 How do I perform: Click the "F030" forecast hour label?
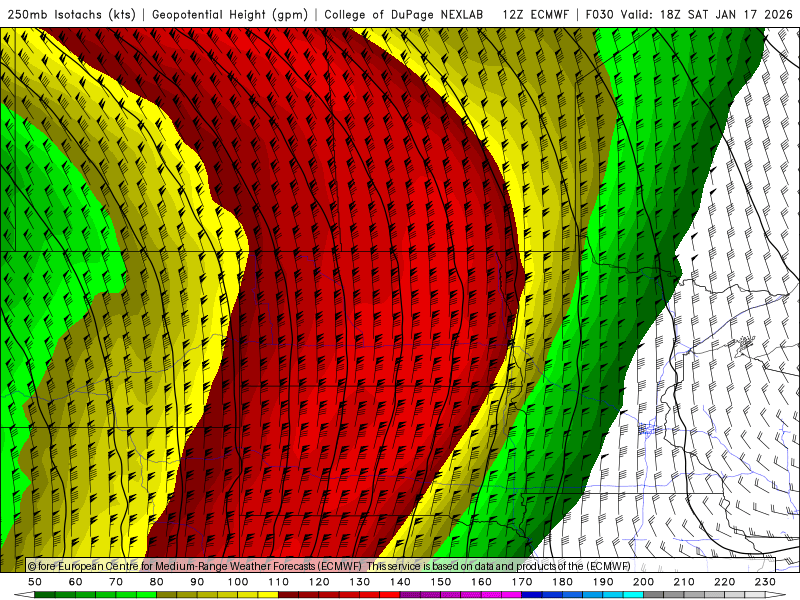pos(599,14)
